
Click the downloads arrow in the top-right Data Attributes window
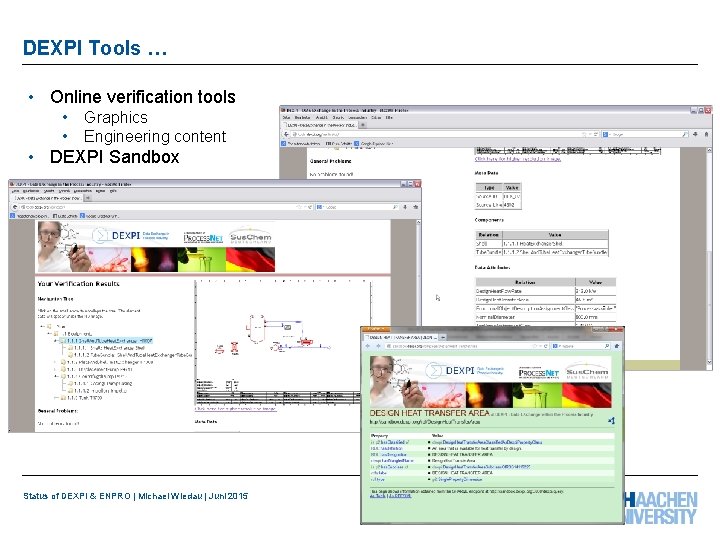pos(695,134)
